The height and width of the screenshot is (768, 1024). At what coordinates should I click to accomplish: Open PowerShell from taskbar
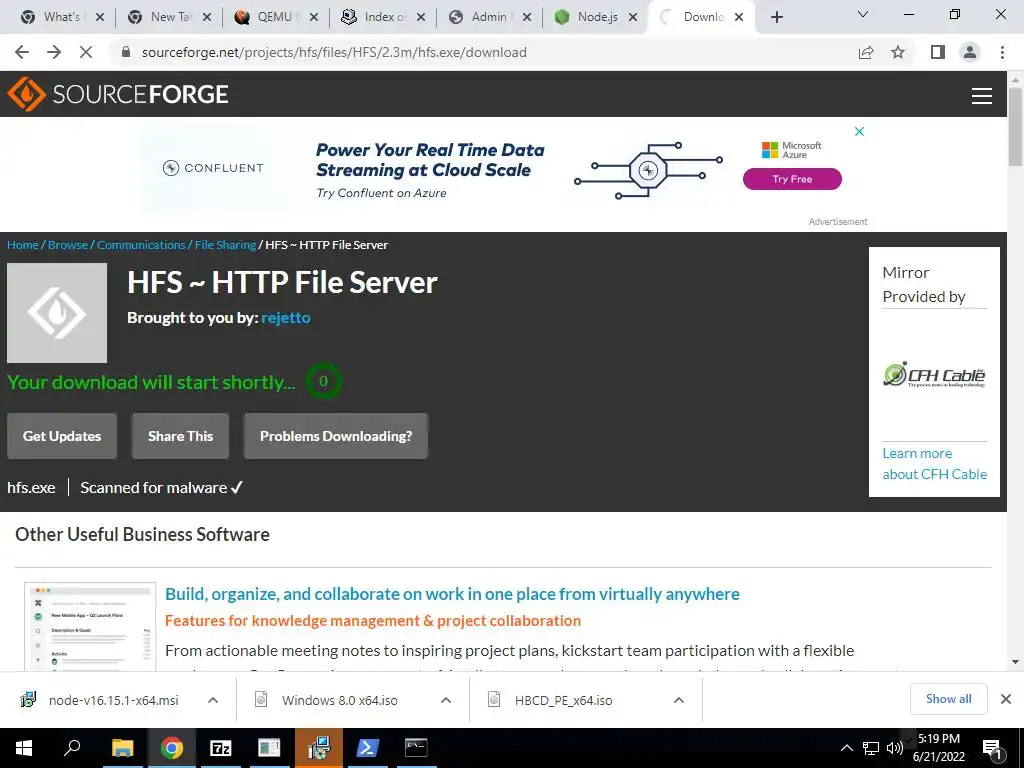pyautogui.click(x=368, y=748)
